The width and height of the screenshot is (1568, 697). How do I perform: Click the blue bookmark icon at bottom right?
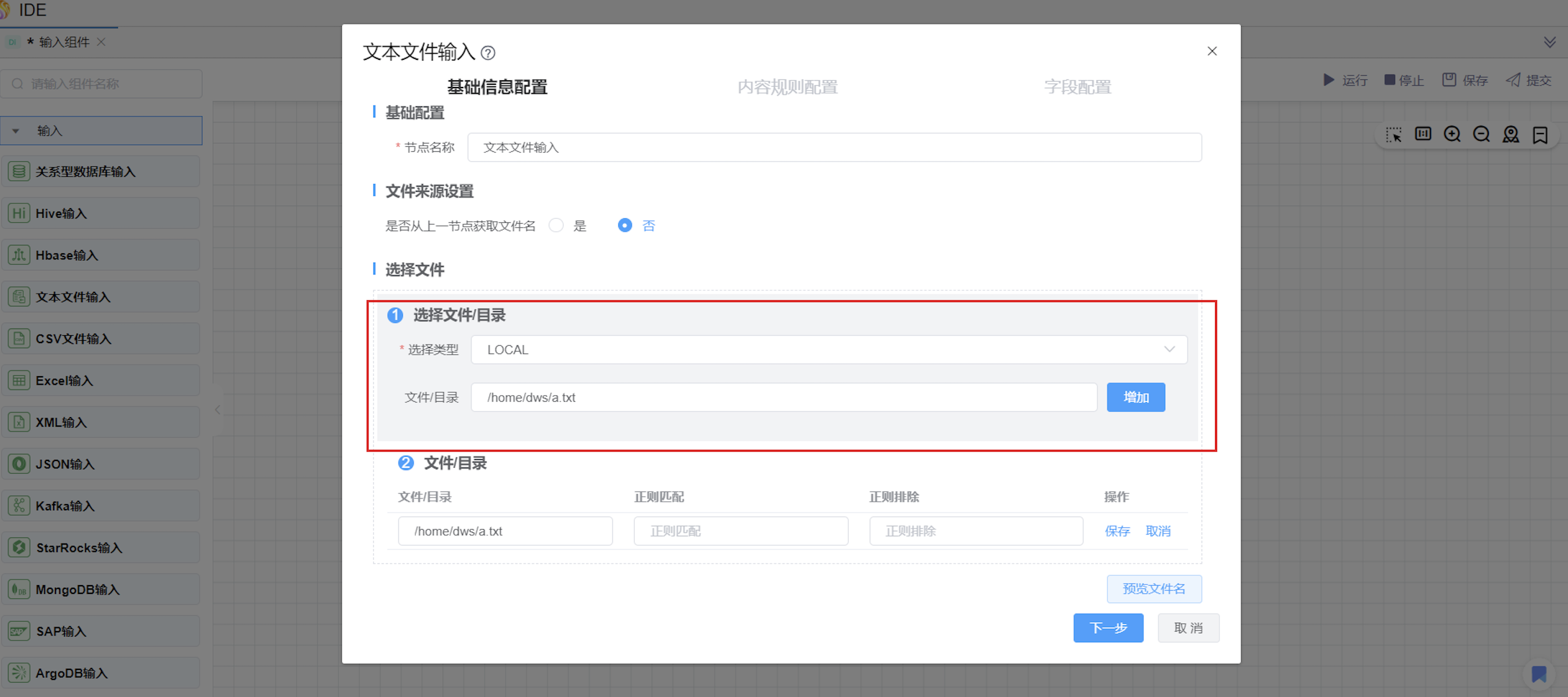point(1539,674)
